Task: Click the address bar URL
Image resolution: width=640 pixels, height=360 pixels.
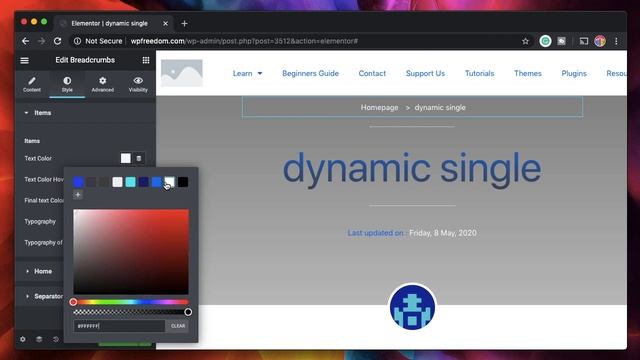Action: tap(244, 41)
